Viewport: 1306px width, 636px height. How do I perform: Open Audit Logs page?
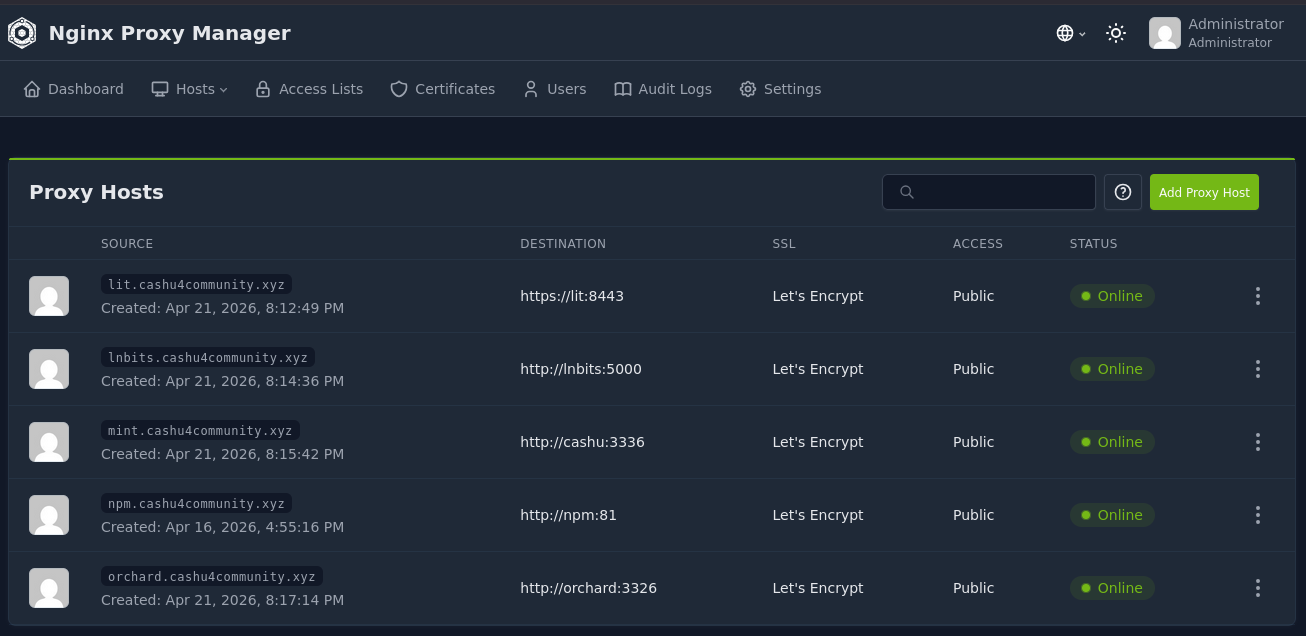(x=663, y=89)
